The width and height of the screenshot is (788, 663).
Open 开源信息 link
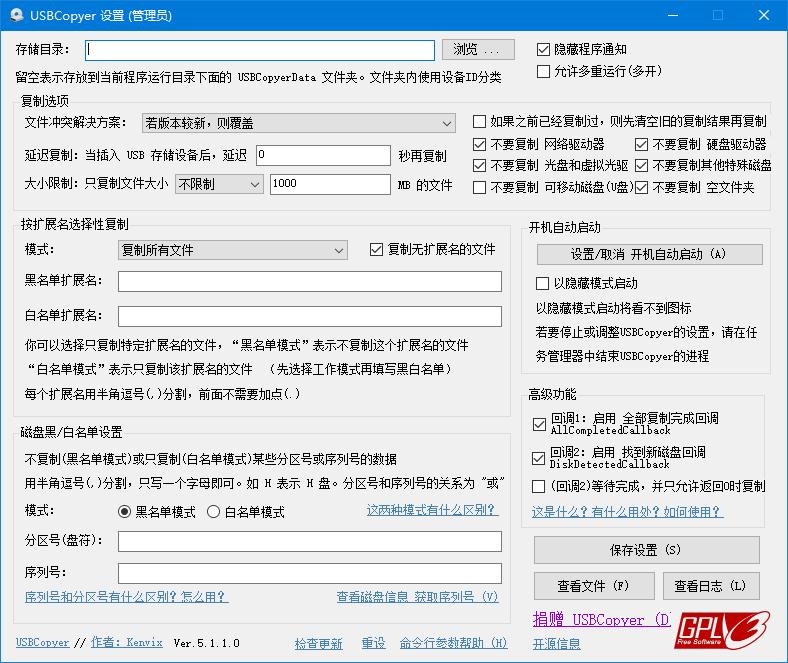tap(556, 644)
